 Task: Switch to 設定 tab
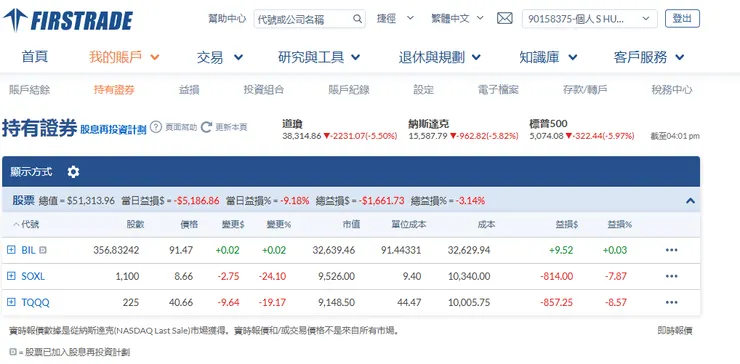click(x=423, y=90)
